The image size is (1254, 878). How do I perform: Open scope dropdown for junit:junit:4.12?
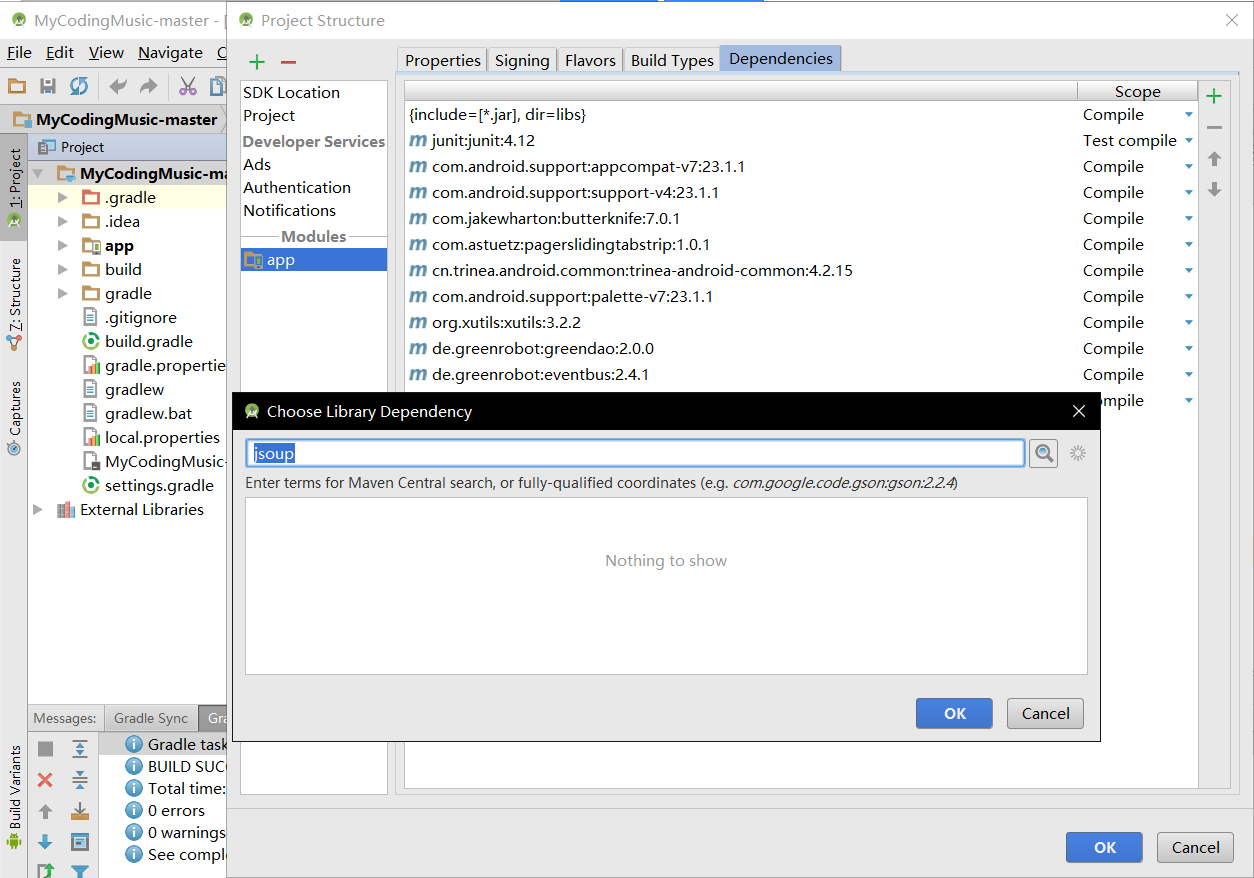click(1189, 141)
